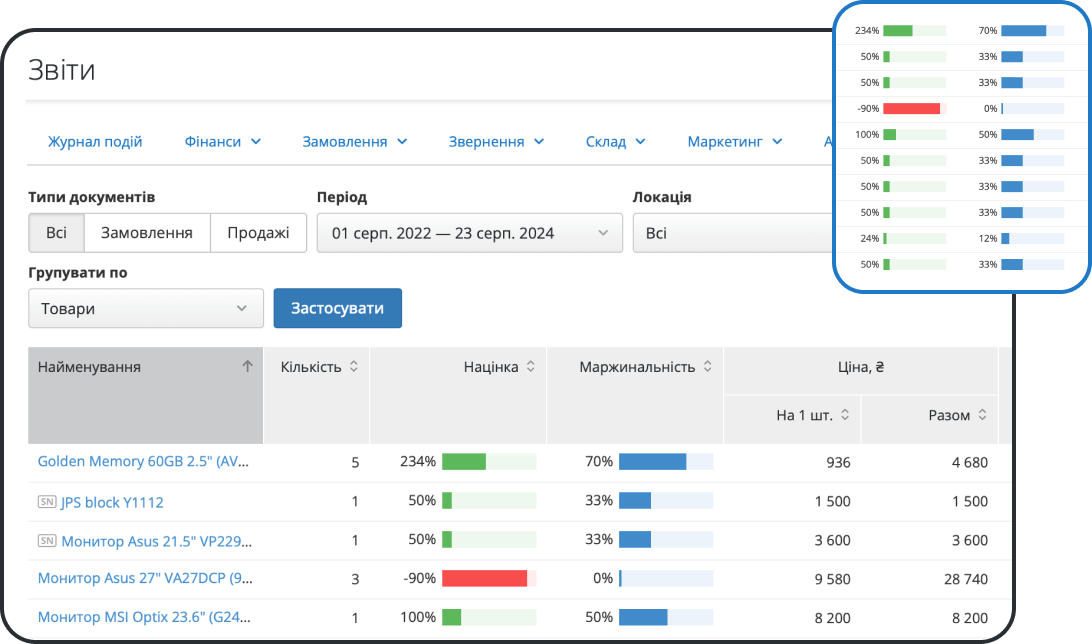Open the Фінанси menu
1092x644 pixels.
click(222, 142)
